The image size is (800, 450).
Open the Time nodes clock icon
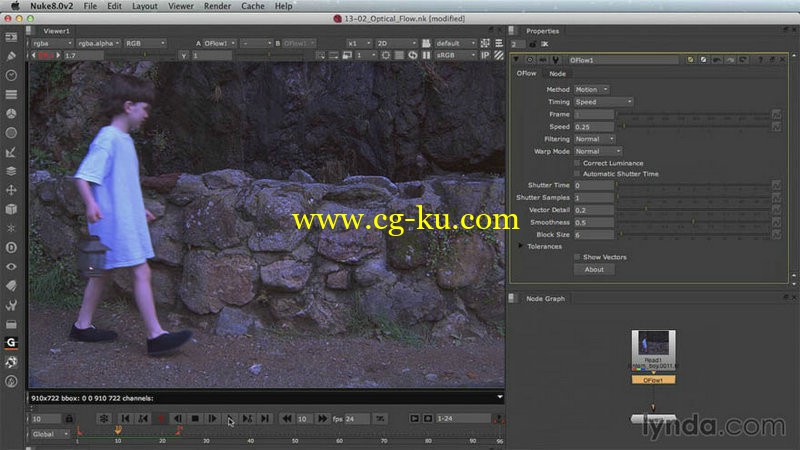(x=11, y=76)
